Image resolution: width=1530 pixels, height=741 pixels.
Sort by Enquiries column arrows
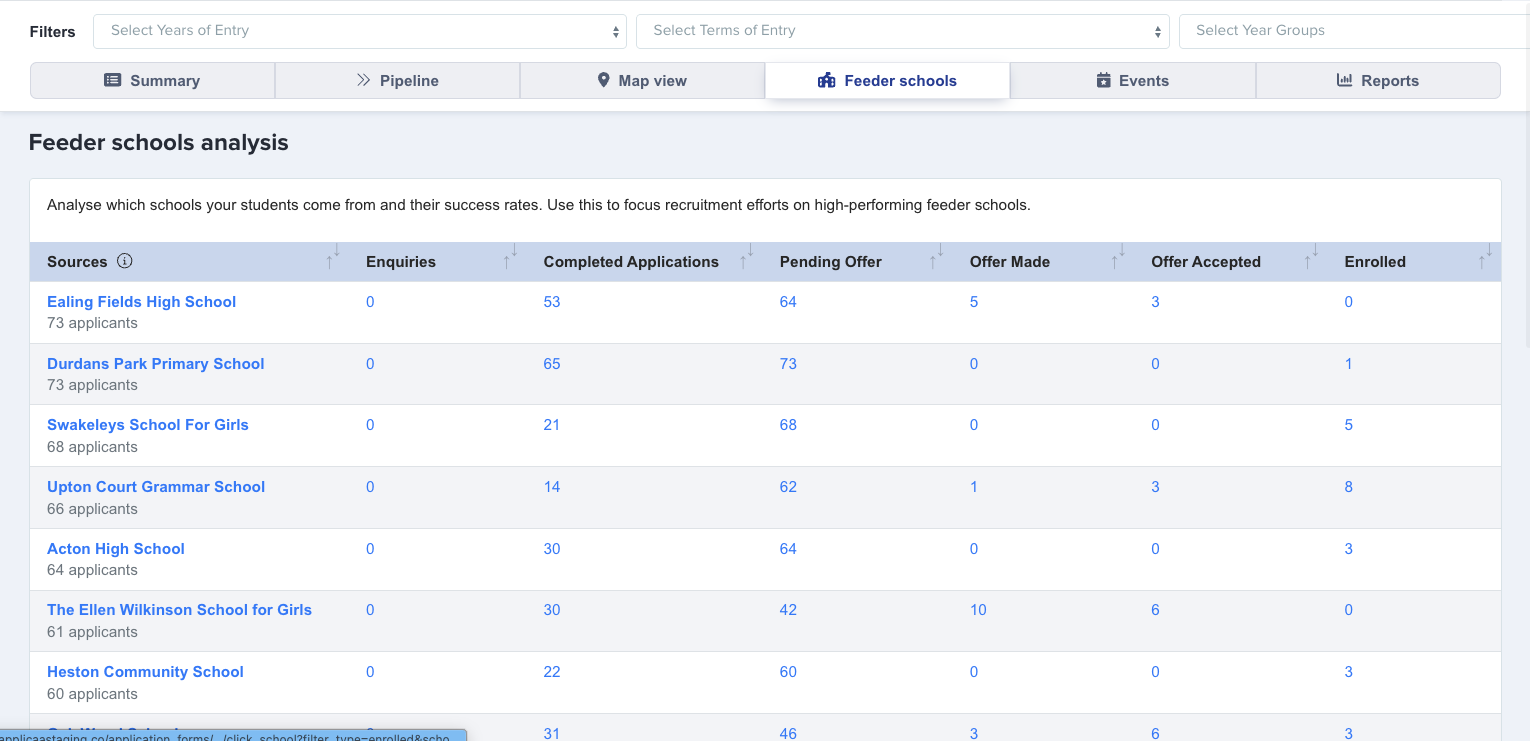coord(511,257)
